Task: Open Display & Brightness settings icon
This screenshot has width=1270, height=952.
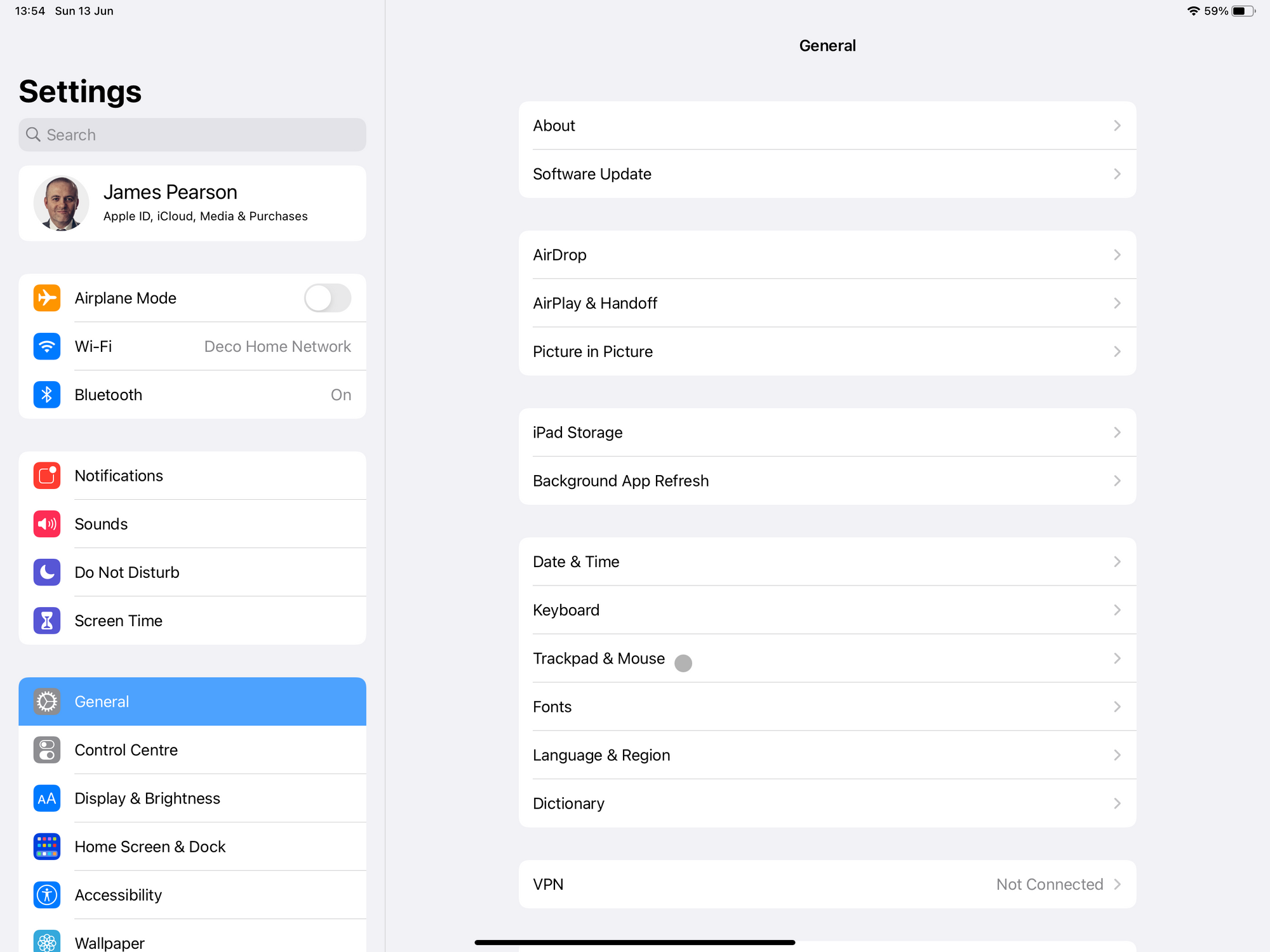Action: pyautogui.click(x=46, y=798)
